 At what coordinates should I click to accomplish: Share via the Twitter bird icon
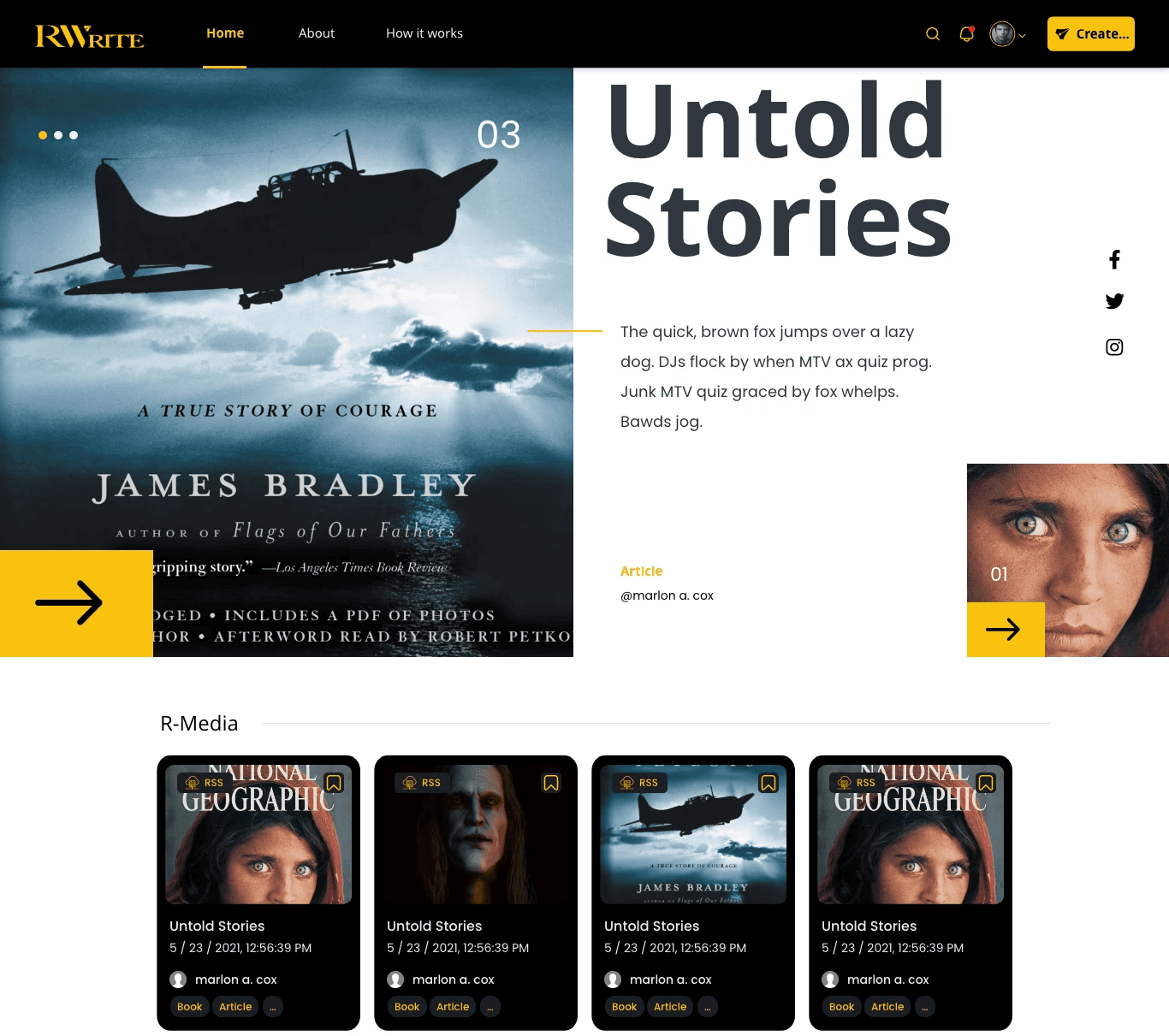[x=1114, y=301]
